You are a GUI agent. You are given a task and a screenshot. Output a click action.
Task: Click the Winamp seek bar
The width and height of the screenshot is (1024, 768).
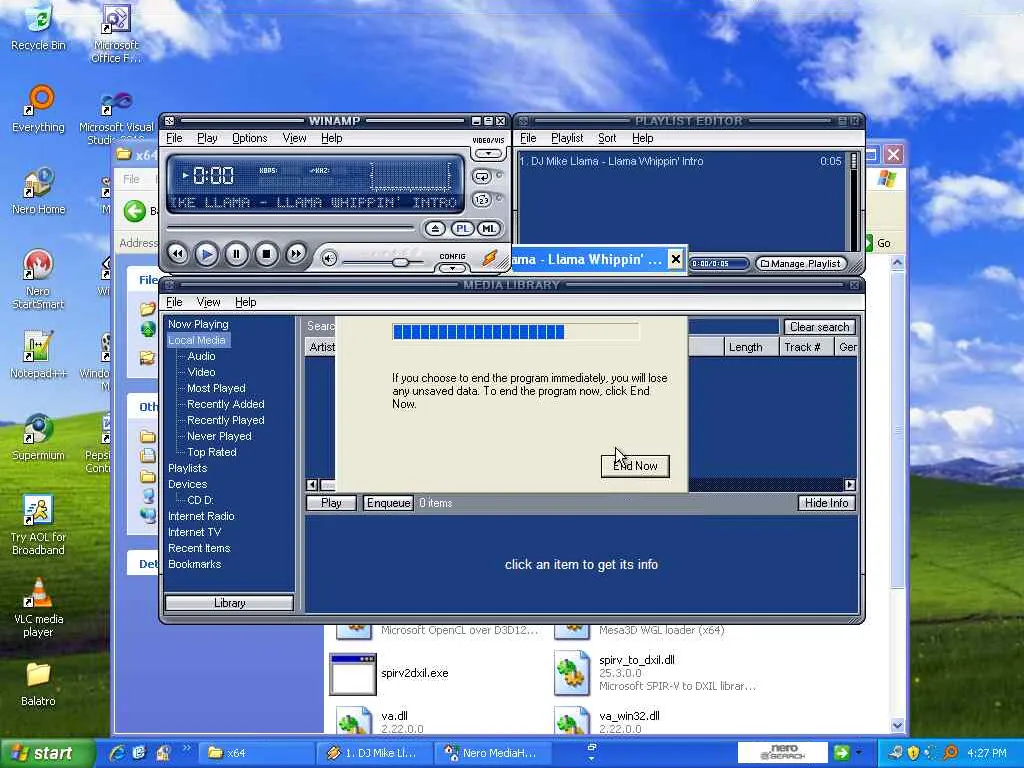[x=291, y=228]
